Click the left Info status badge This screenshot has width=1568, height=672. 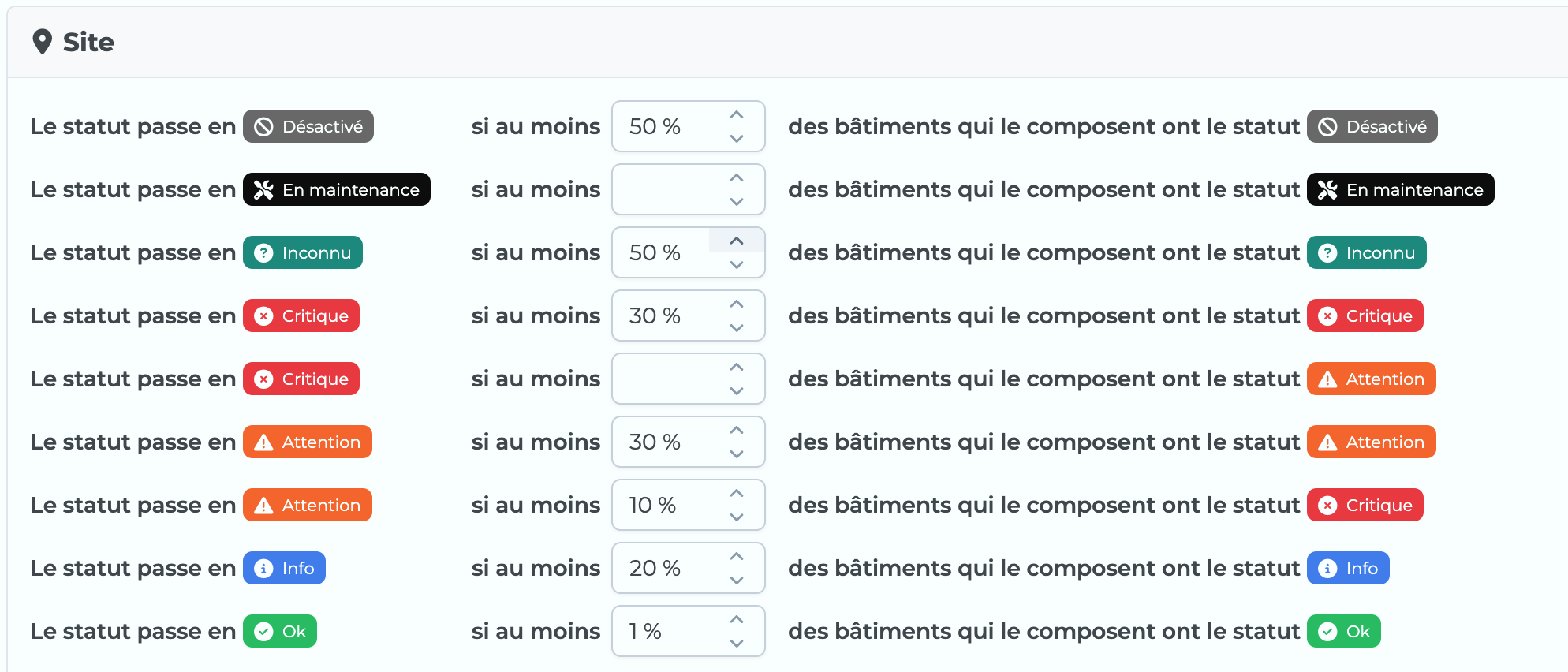[x=284, y=568]
